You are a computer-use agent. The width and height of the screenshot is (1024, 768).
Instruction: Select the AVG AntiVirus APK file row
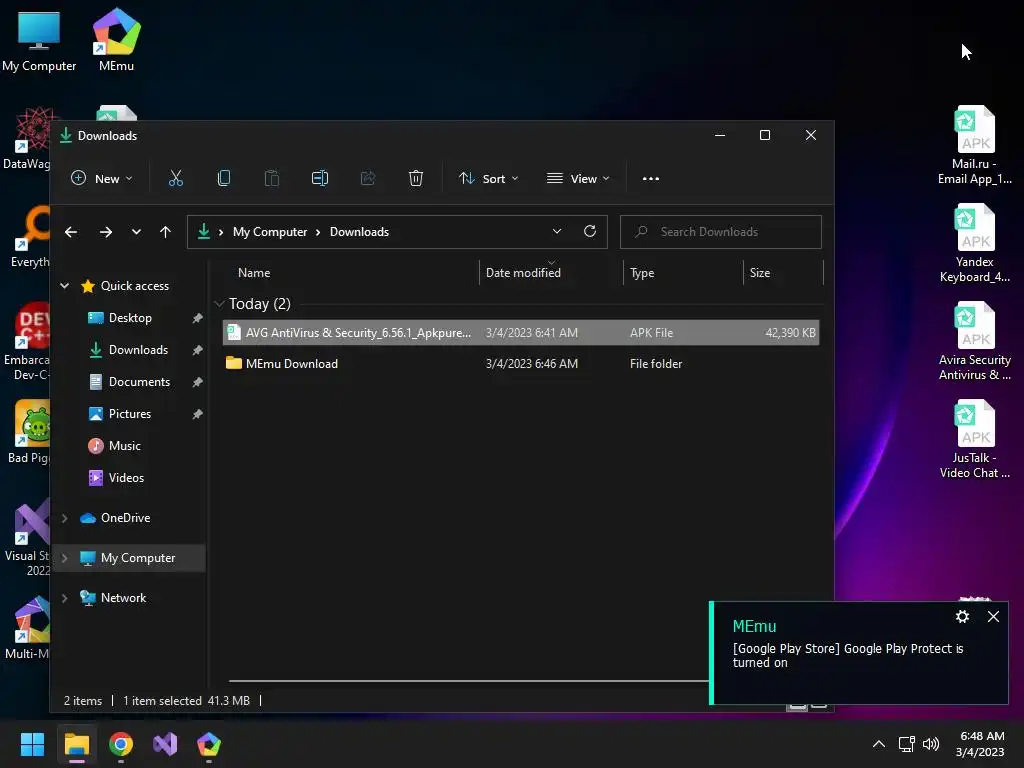pos(520,332)
